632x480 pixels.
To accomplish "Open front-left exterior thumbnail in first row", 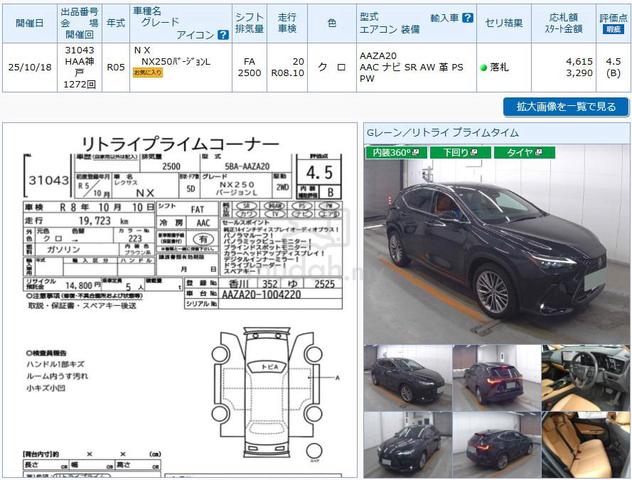I will [x=407, y=378].
